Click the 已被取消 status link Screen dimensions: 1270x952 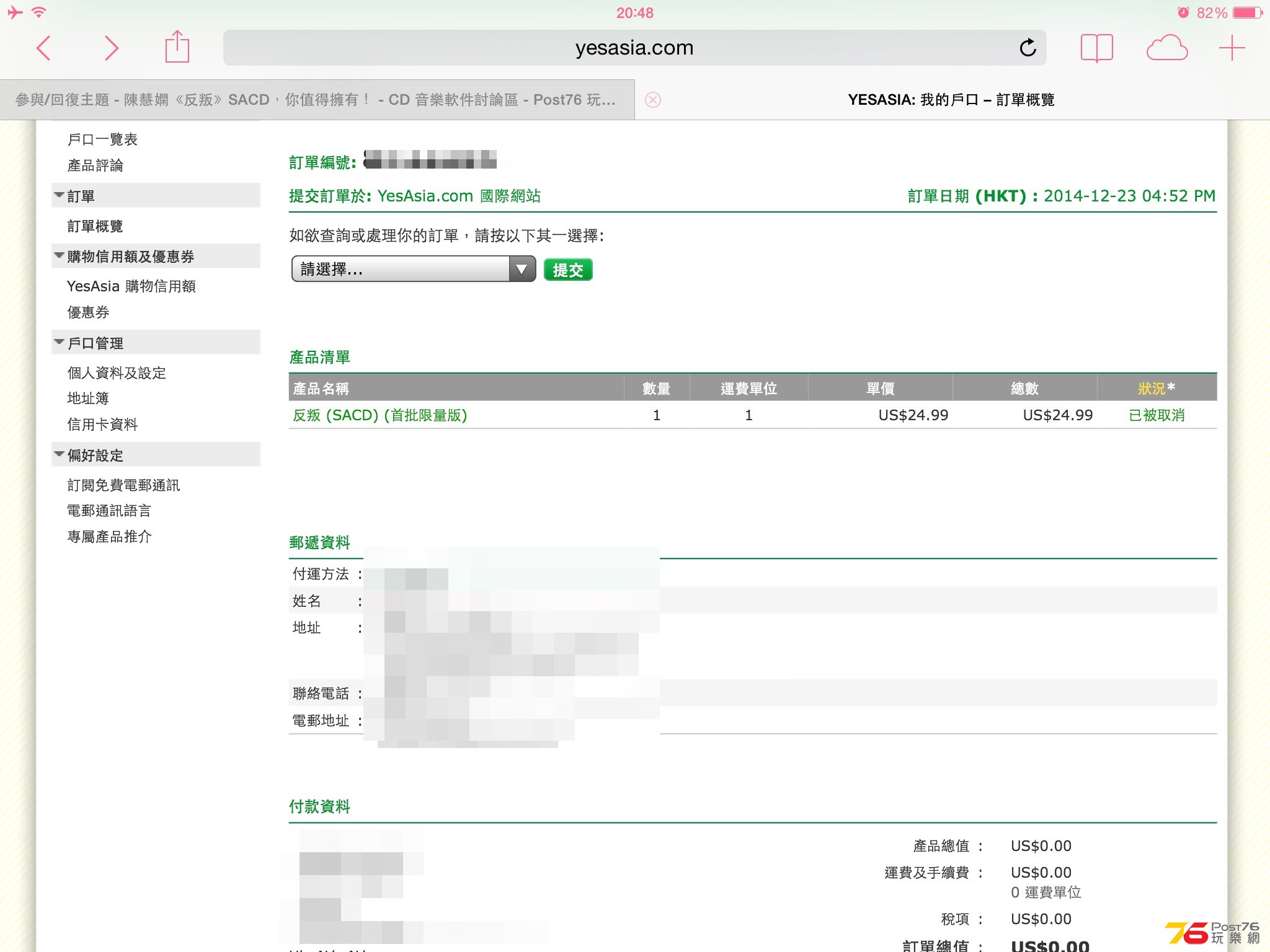click(1157, 415)
